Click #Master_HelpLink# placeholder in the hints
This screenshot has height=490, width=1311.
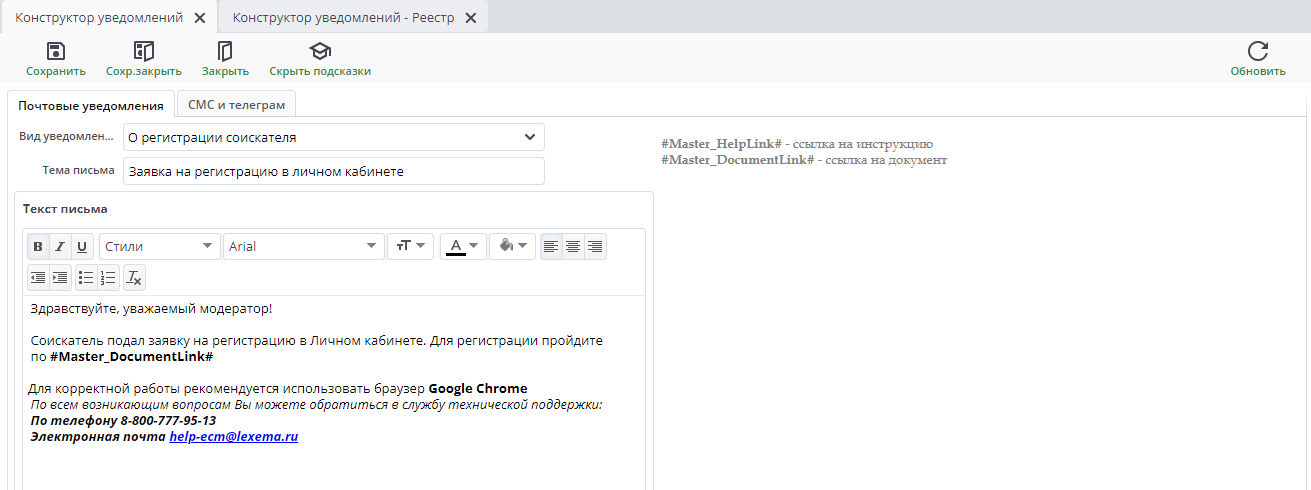click(x=721, y=144)
